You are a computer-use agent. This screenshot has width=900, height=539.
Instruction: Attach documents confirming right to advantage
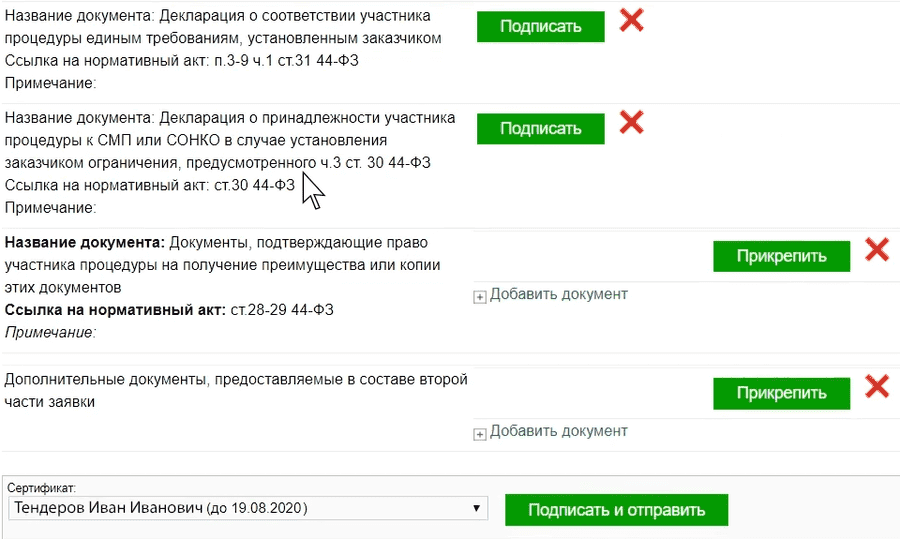781,257
